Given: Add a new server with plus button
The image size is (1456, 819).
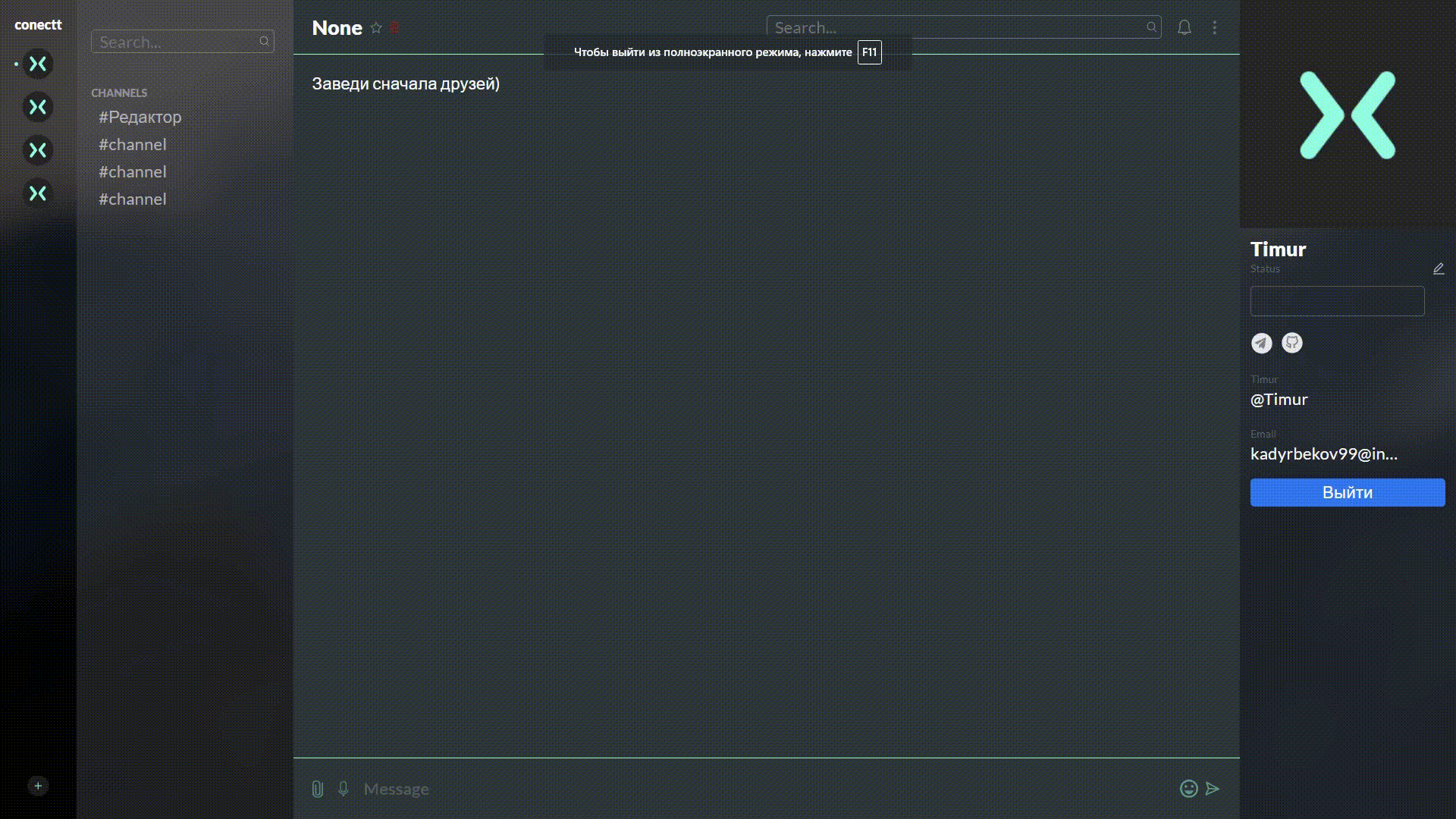Looking at the screenshot, I should point(38,786).
